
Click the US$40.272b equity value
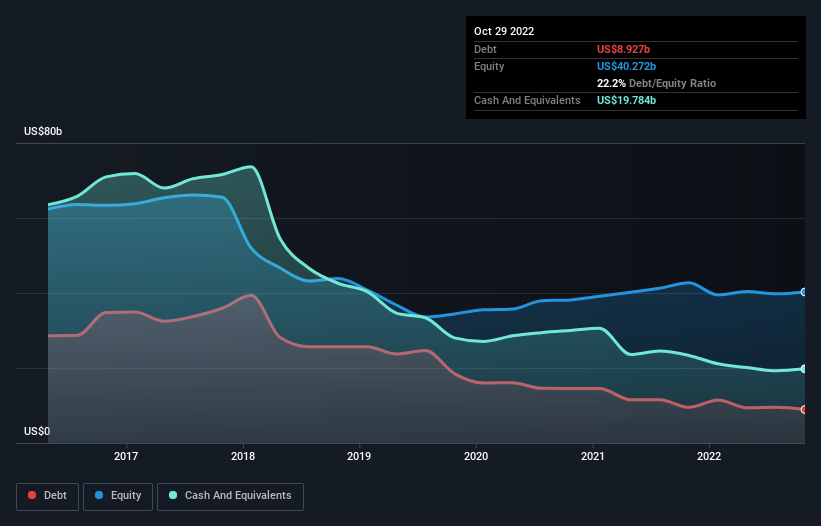click(626, 66)
